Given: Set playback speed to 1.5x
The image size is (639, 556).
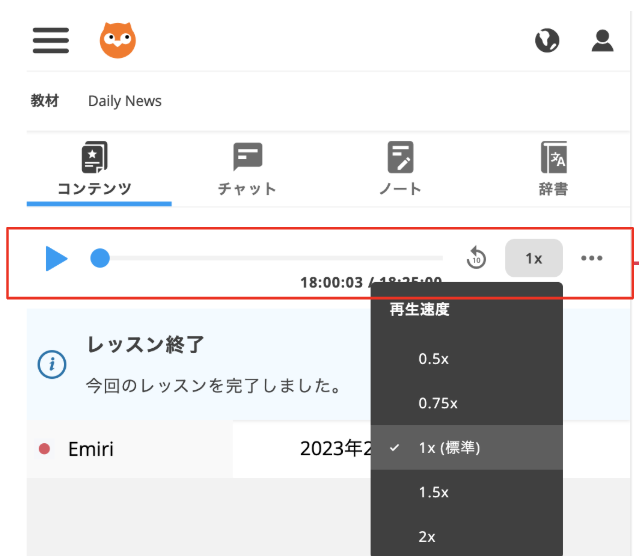Looking at the screenshot, I should (434, 492).
